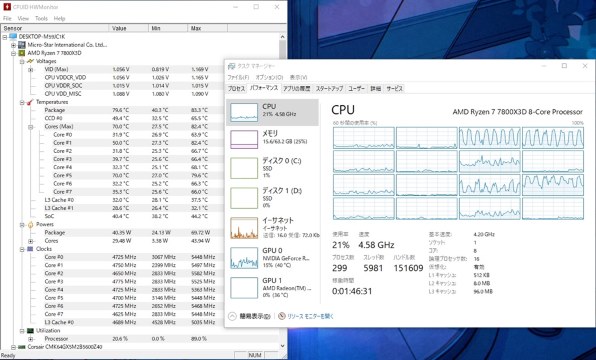Collapse the DESKTOP root tree node
596x360 pixels.
coord(5,37)
